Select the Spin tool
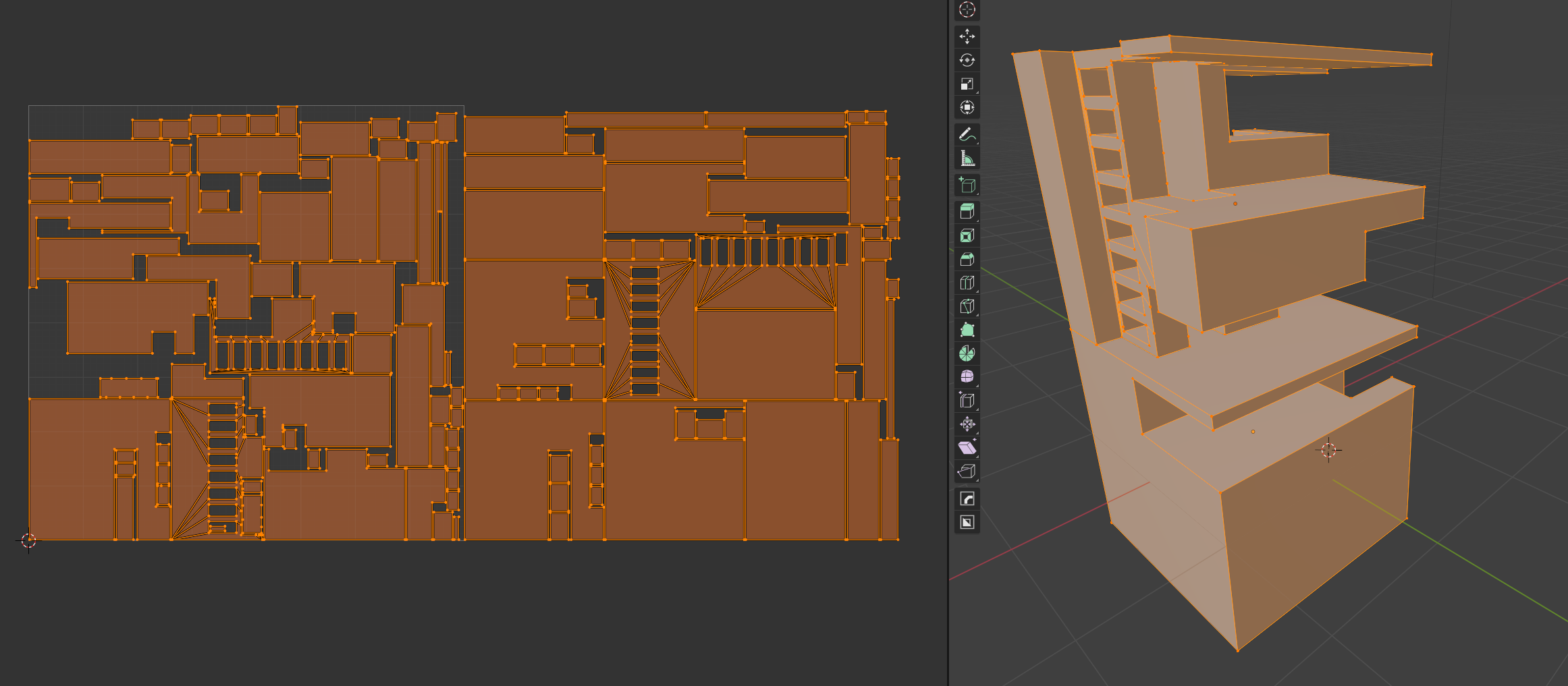Viewport: 1568px width, 686px height. pos(967,353)
